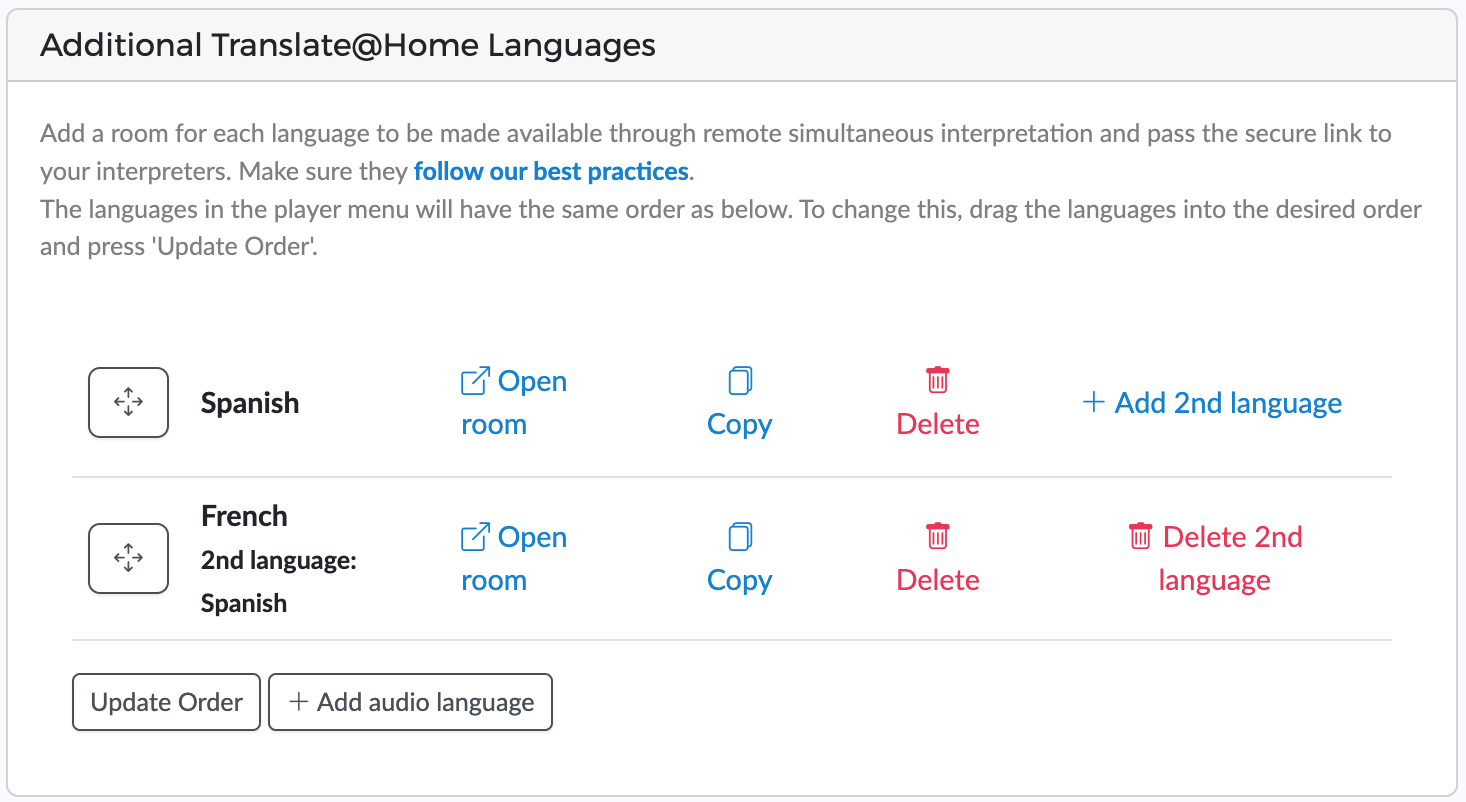Delete 2nd language from French room
This screenshot has width=1466, height=802.
1215,558
